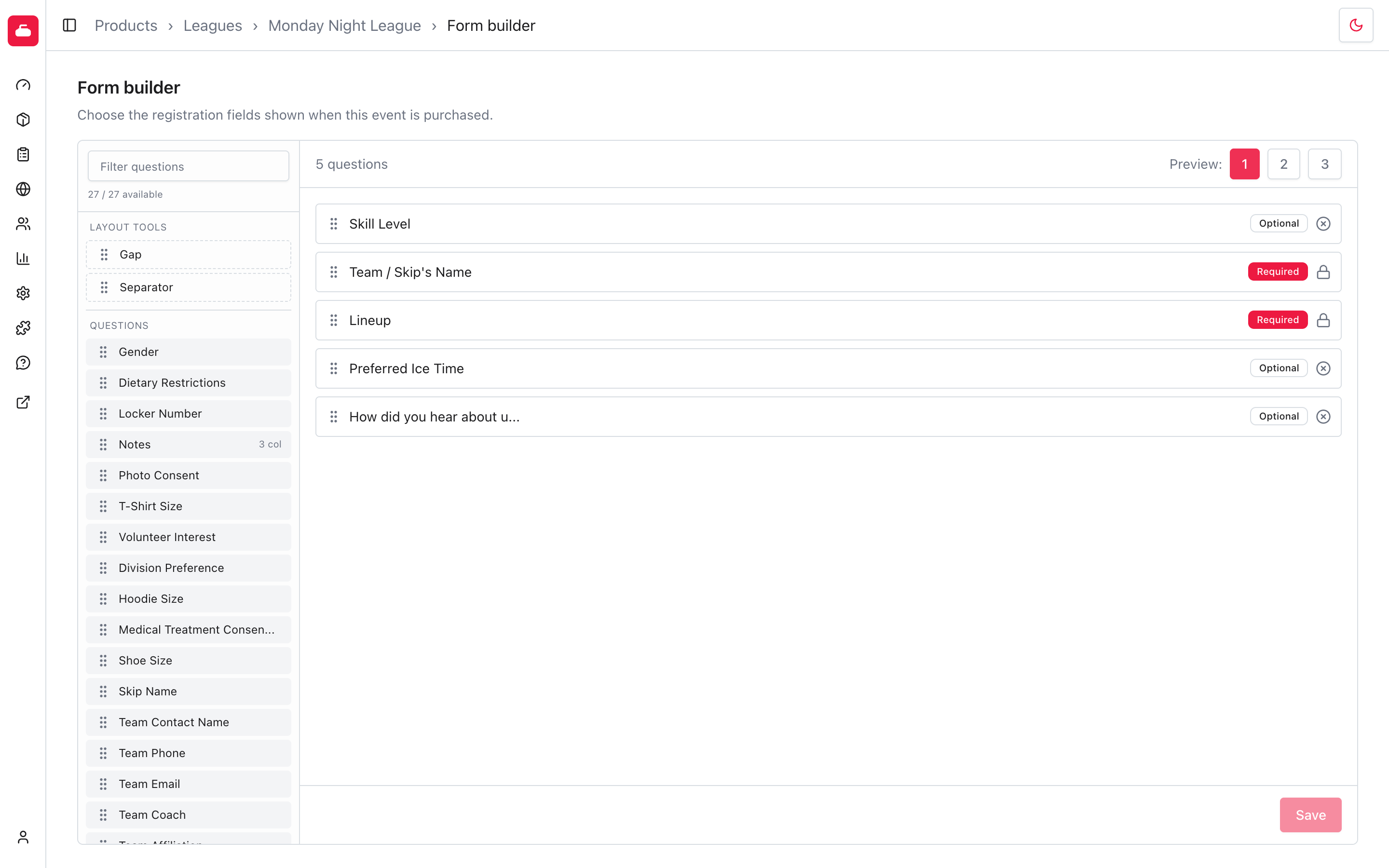The image size is (1389, 868).
Task: Open the settings gear icon in sidebar
Action: 23,293
